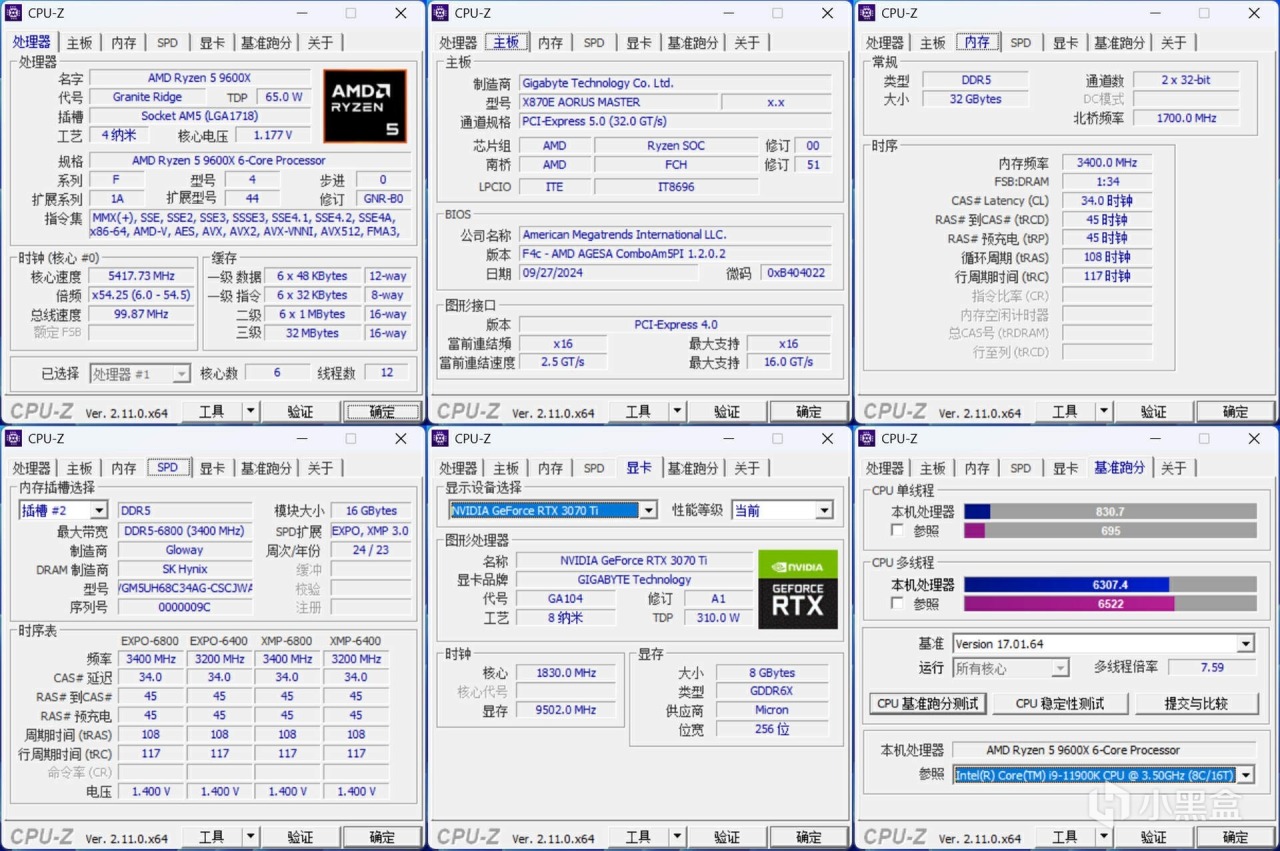Screen dimensions: 1280x851
Task: Enable 参照 checkbox under CPU 单线程
Action: [897, 530]
